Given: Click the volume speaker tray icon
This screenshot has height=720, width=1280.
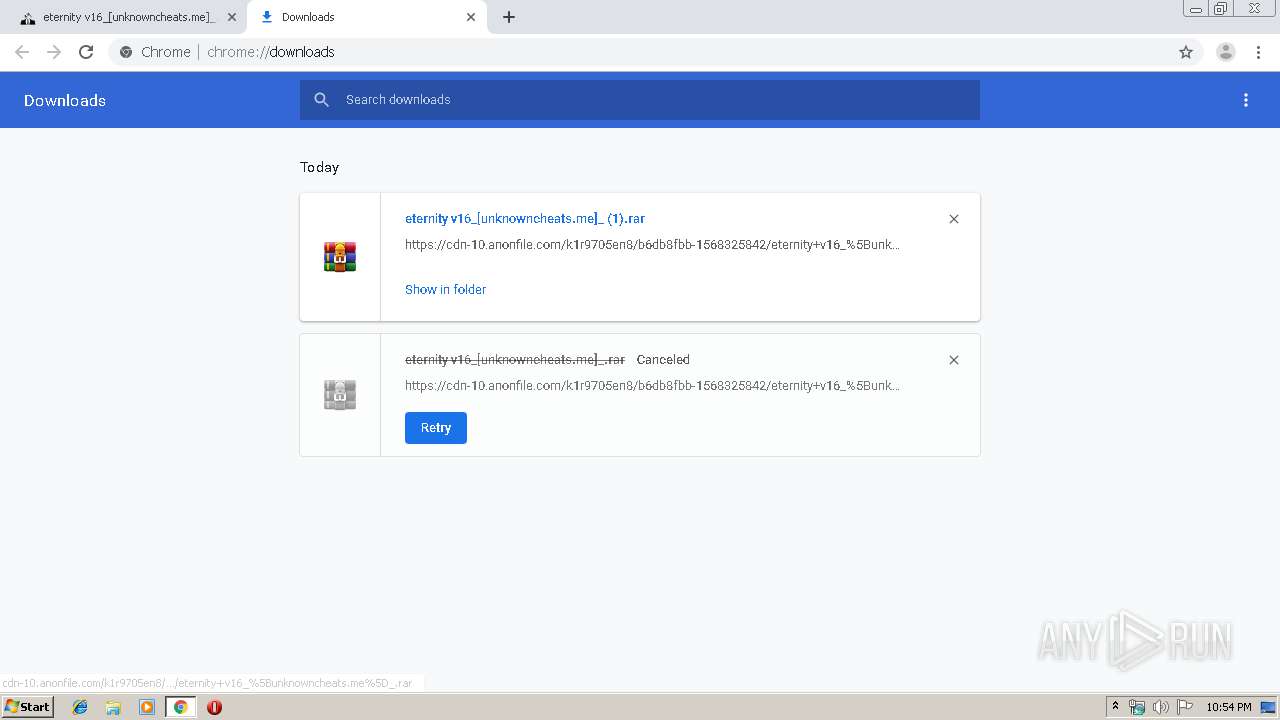Looking at the screenshot, I should (1161, 707).
